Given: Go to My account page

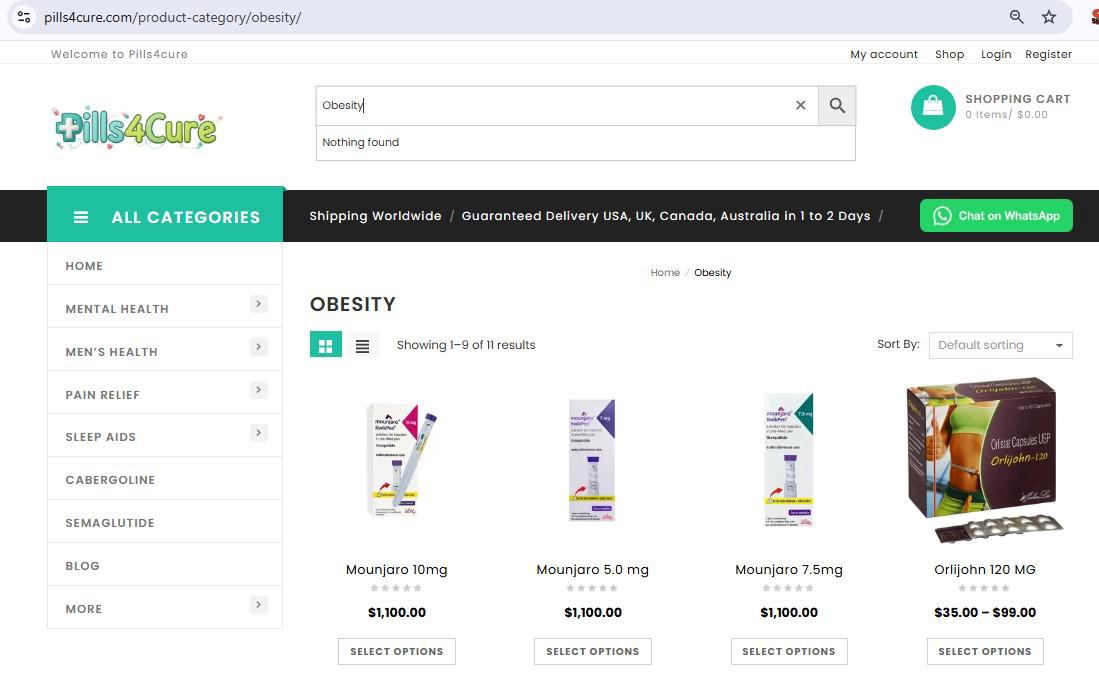Looking at the screenshot, I should coord(883,54).
